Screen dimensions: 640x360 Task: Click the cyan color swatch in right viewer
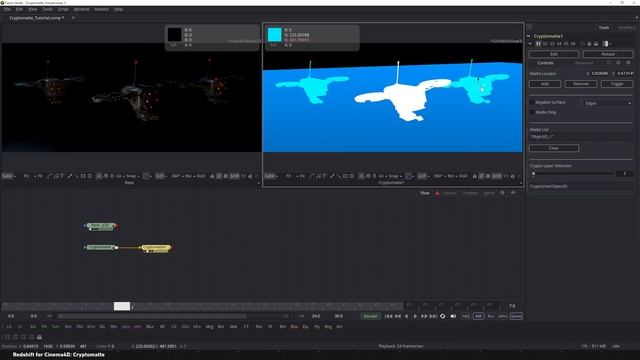tap(274, 35)
